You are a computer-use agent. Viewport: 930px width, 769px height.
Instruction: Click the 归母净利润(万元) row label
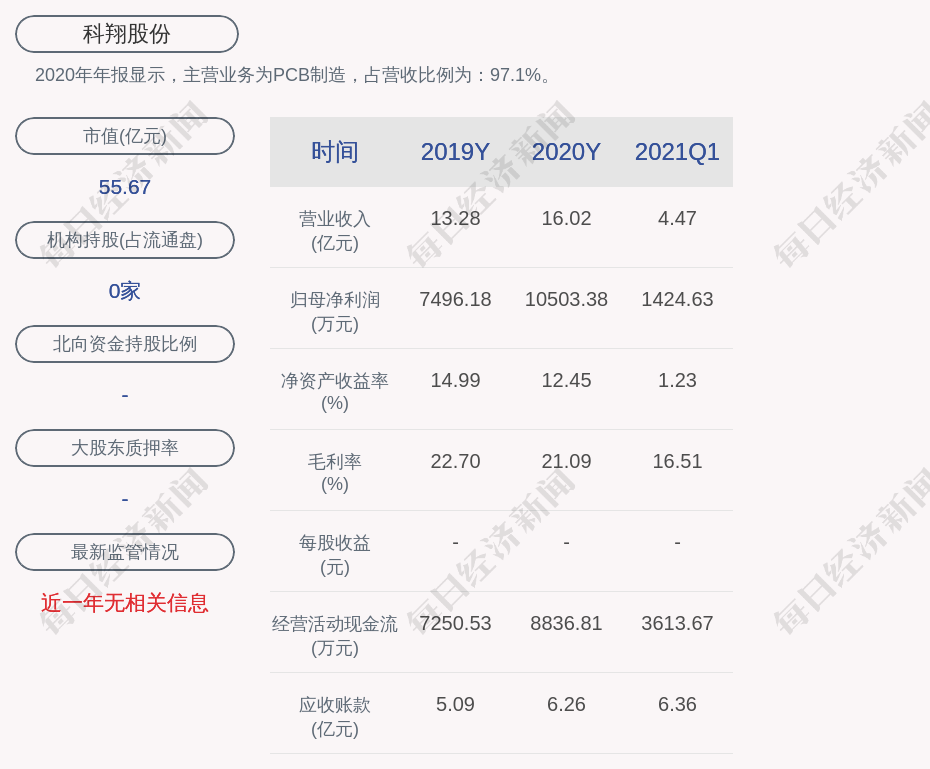(334, 311)
